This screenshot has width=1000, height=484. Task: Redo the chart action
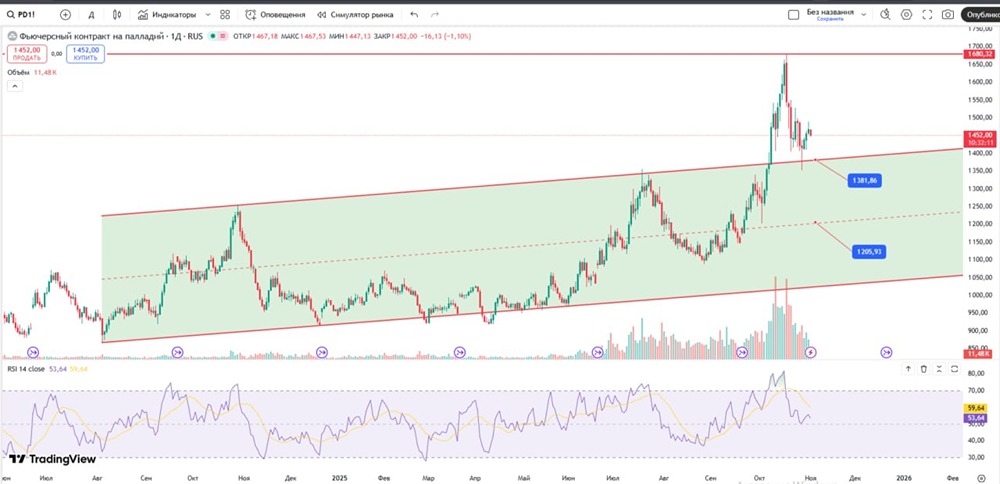pyautogui.click(x=435, y=14)
